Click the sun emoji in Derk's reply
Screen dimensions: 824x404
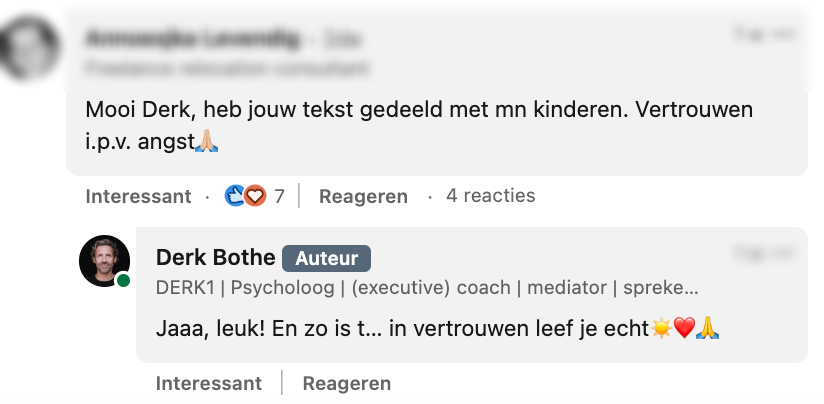point(661,327)
